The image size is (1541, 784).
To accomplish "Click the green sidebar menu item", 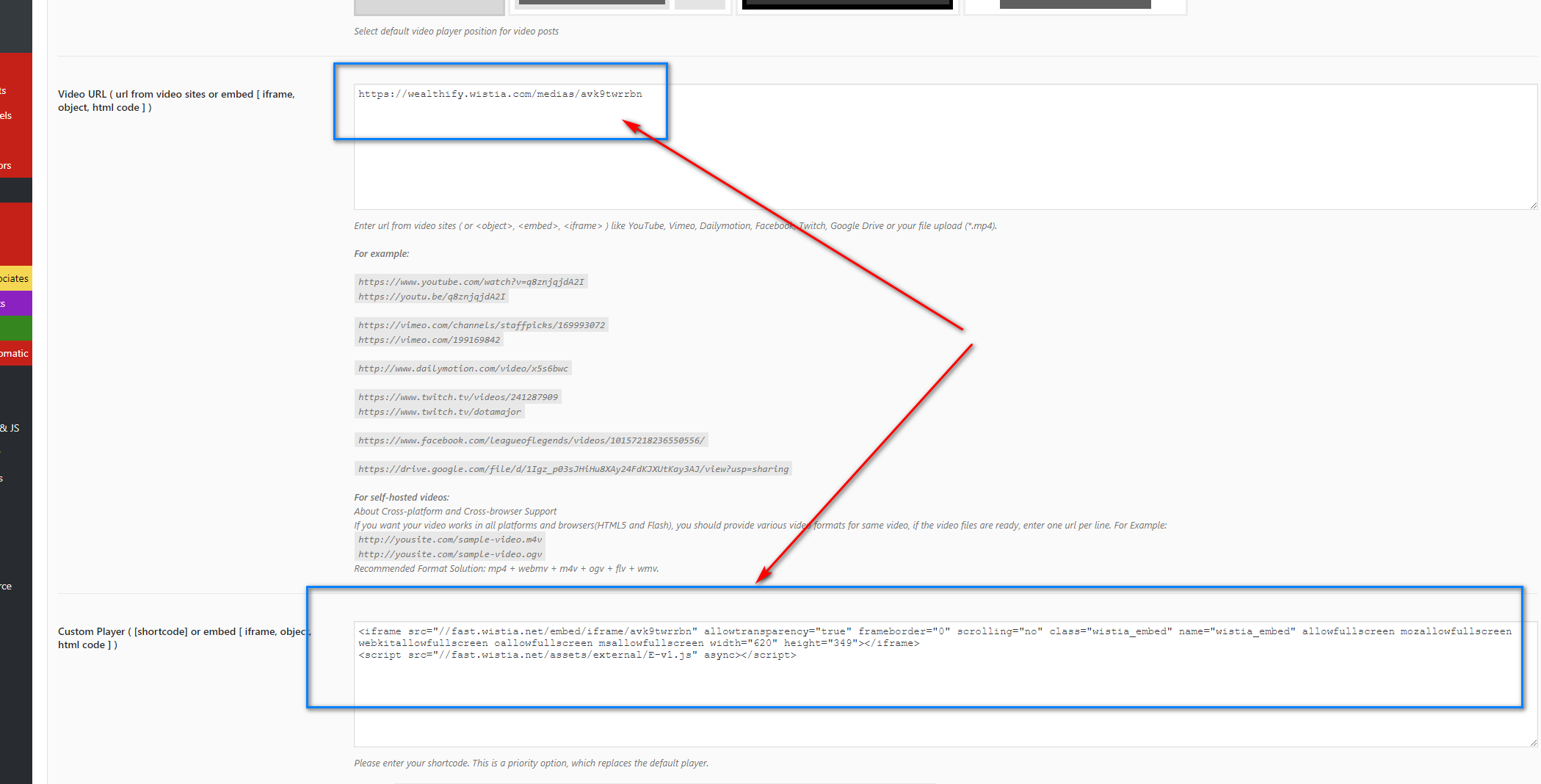I will (x=15, y=328).
